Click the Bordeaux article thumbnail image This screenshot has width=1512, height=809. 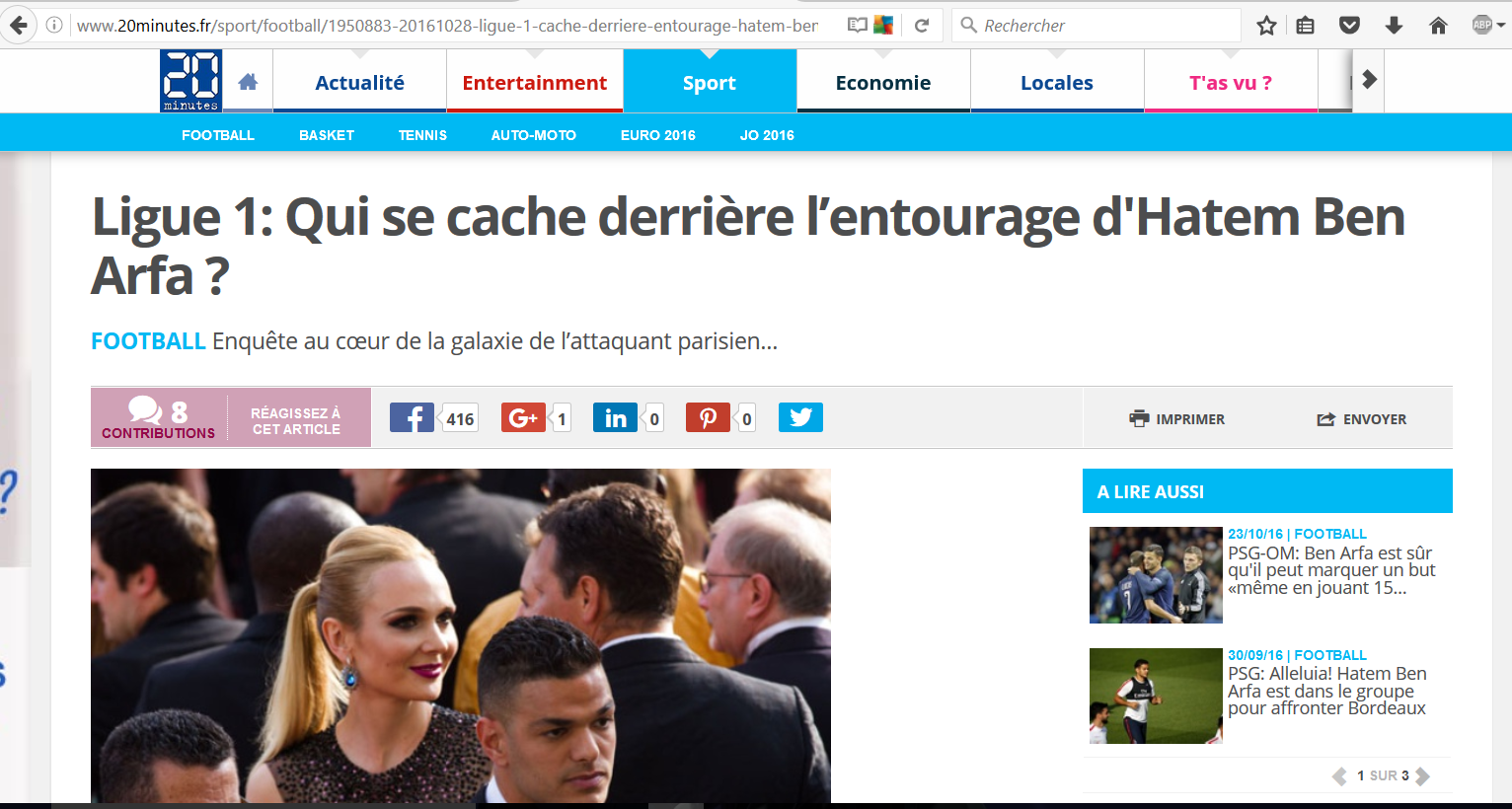(1156, 696)
